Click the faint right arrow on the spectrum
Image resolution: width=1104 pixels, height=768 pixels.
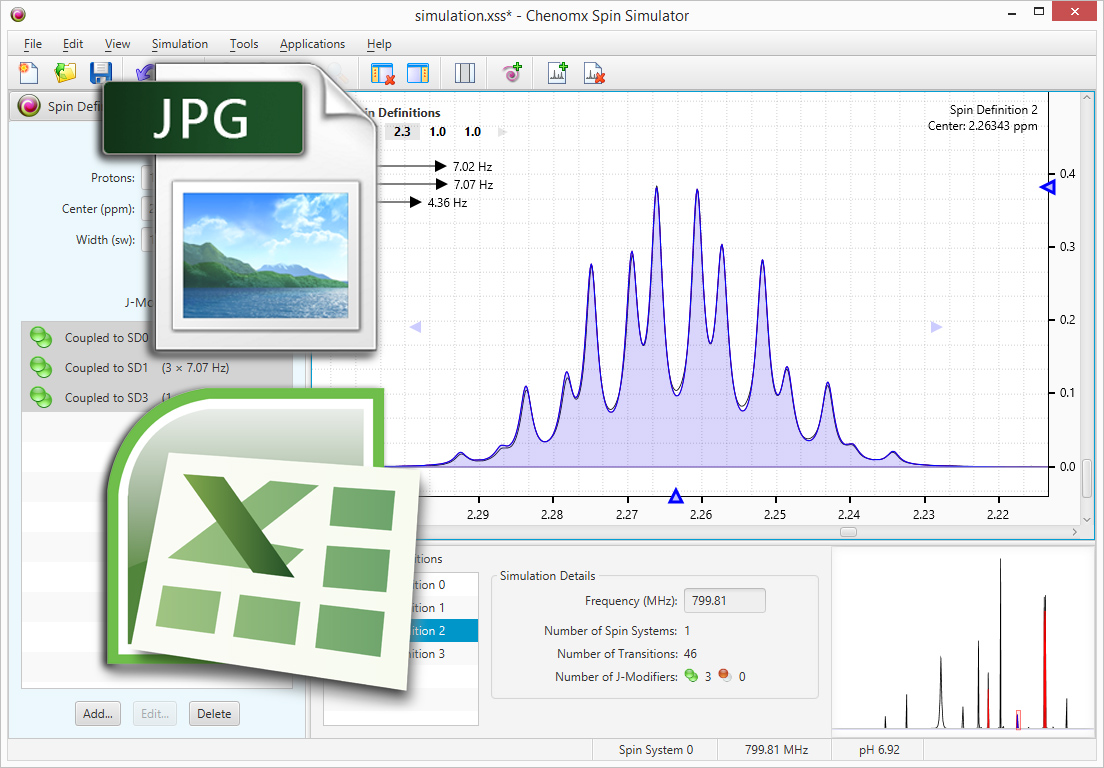tap(936, 327)
